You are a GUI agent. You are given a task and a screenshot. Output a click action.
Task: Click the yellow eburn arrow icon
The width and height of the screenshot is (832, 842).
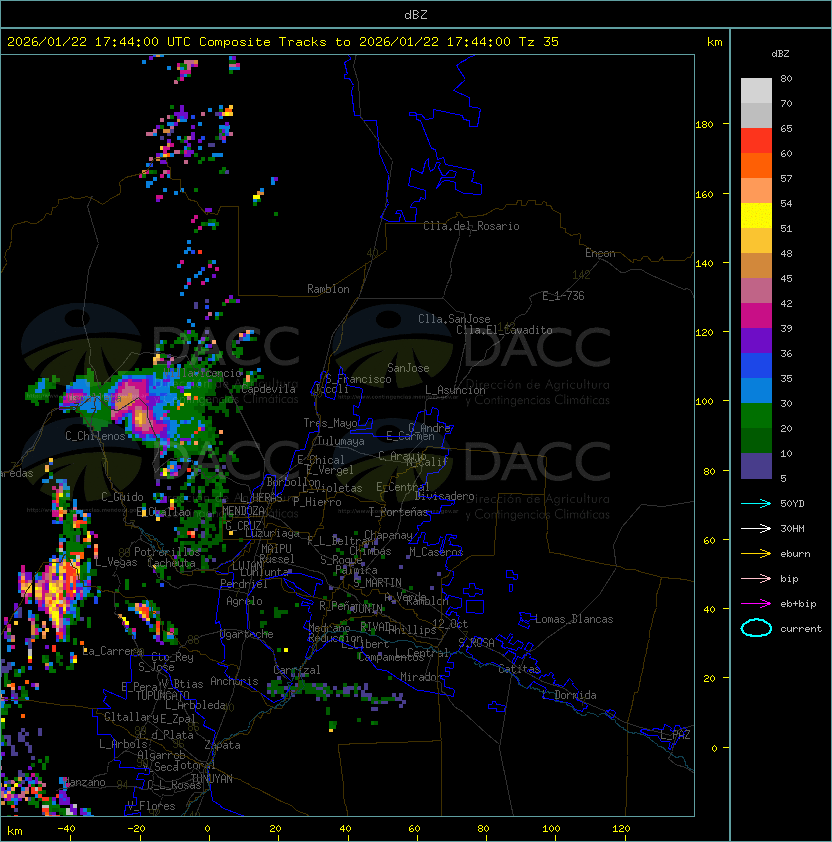(x=756, y=554)
